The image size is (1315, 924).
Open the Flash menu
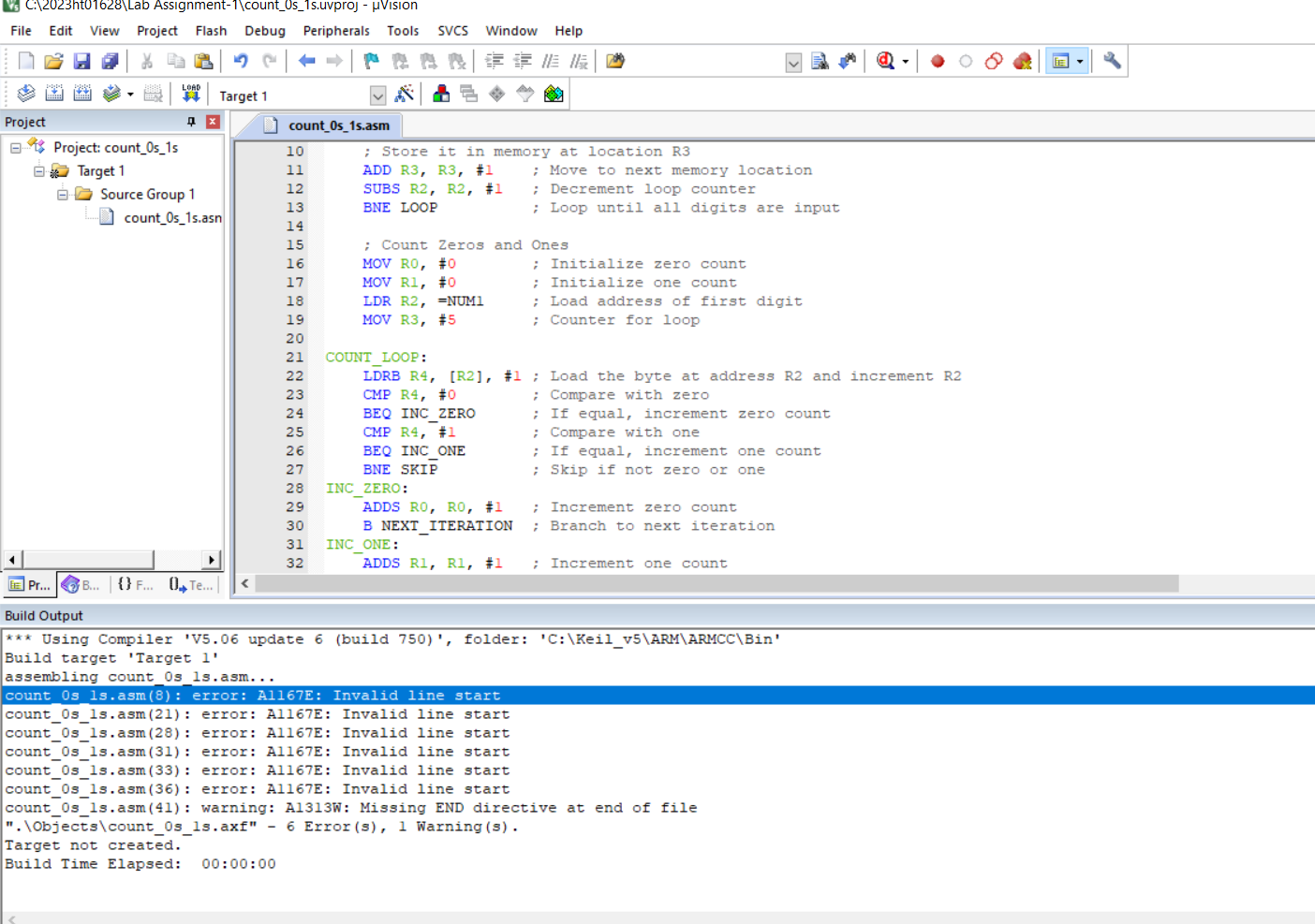click(x=211, y=31)
